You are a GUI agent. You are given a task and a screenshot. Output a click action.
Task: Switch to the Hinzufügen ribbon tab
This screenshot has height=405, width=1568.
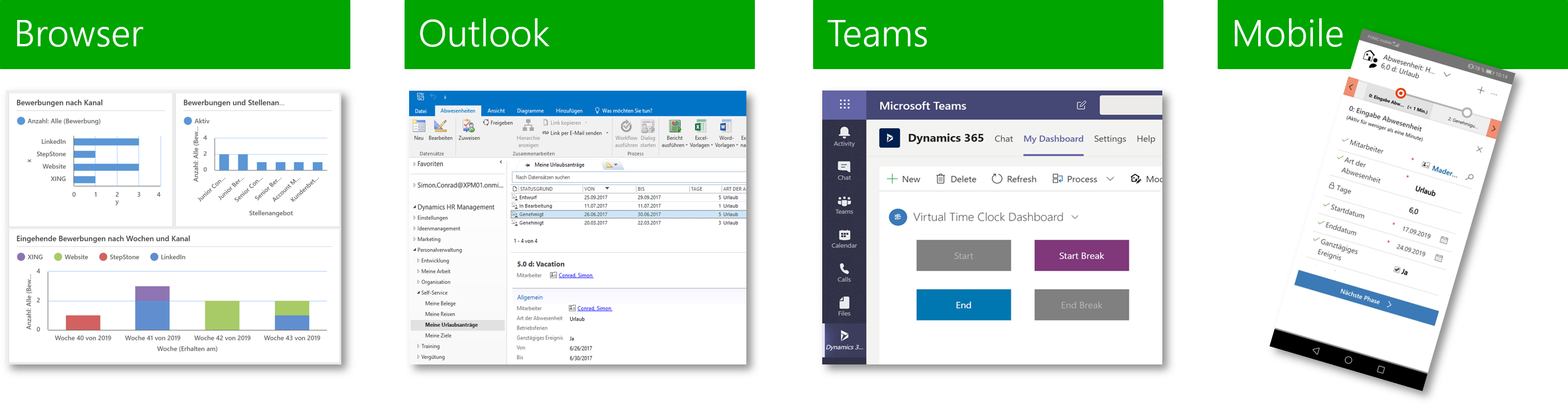pos(569,111)
